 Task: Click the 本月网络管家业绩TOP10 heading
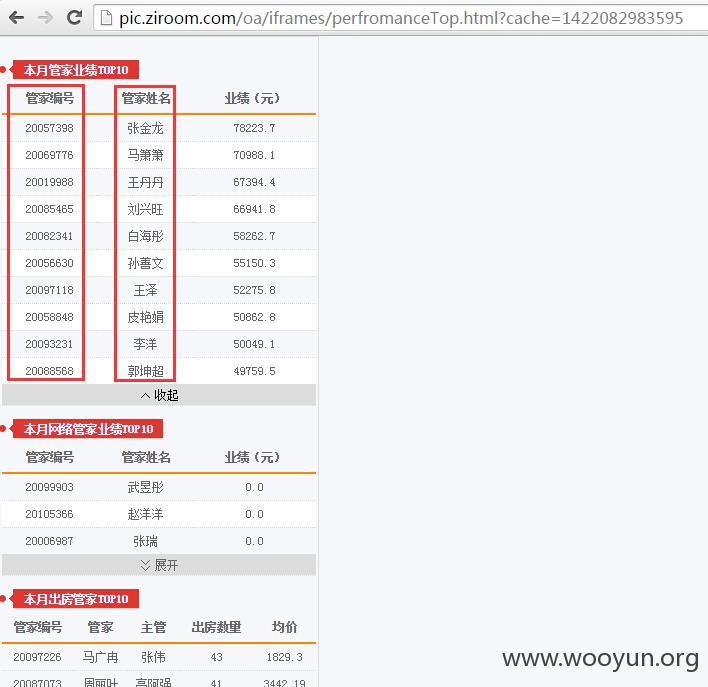pyautogui.click(x=88, y=429)
